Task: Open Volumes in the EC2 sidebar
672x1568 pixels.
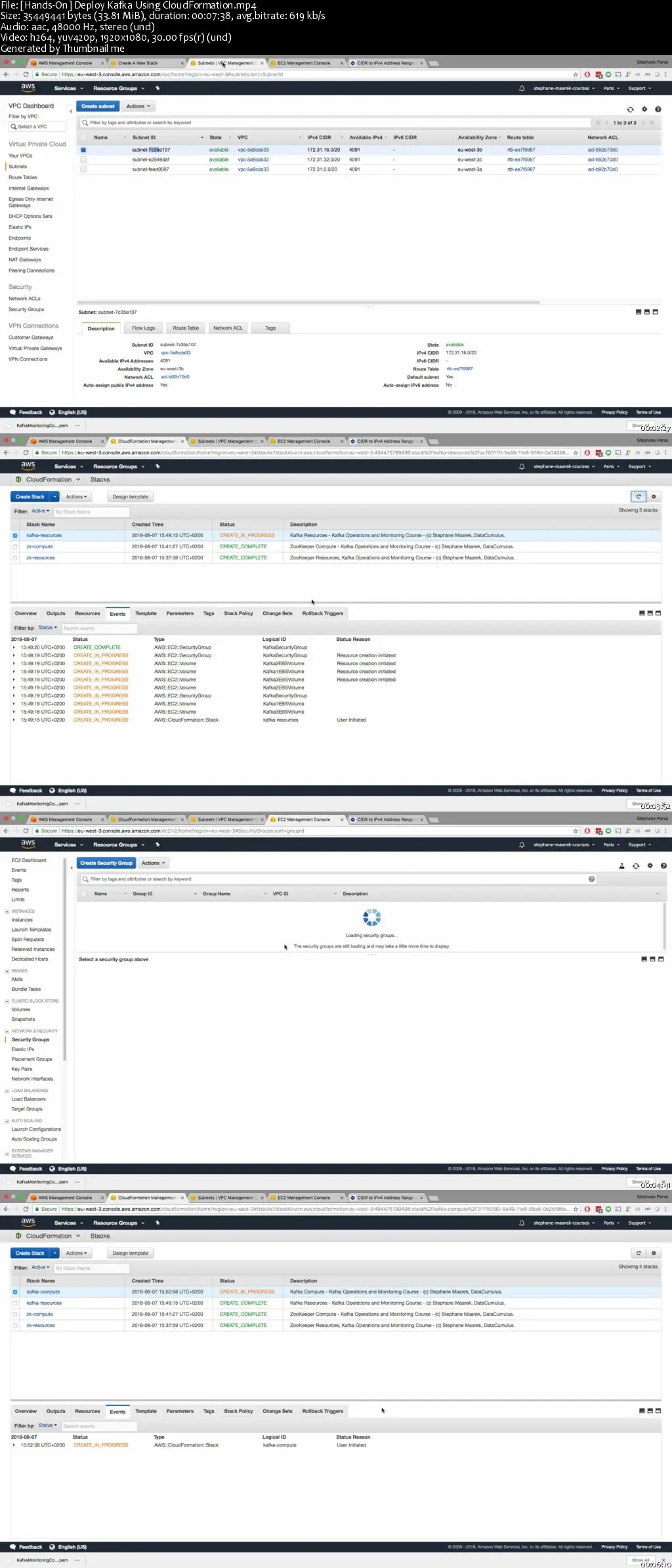Action: click(21, 1010)
